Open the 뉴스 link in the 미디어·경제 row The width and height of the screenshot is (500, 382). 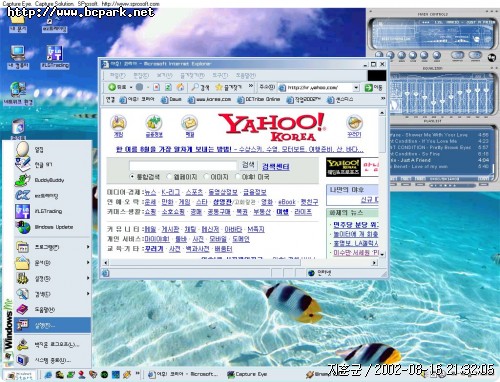click(x=150, y=192)
